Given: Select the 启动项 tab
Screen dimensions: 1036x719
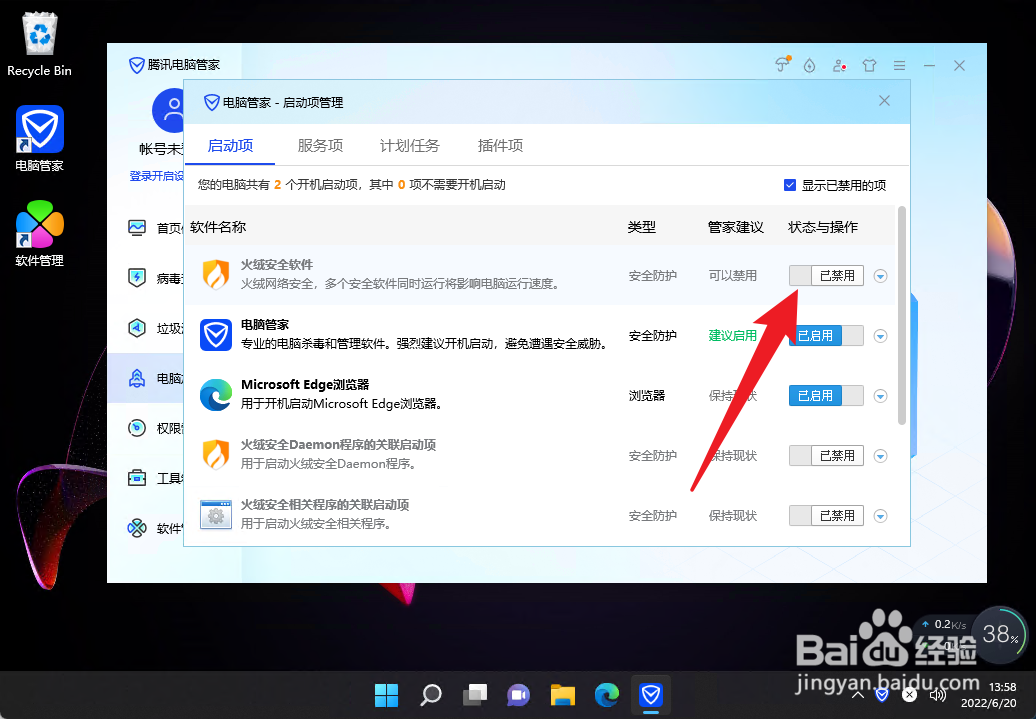Looking at the screenshot, I should point(230,145).
